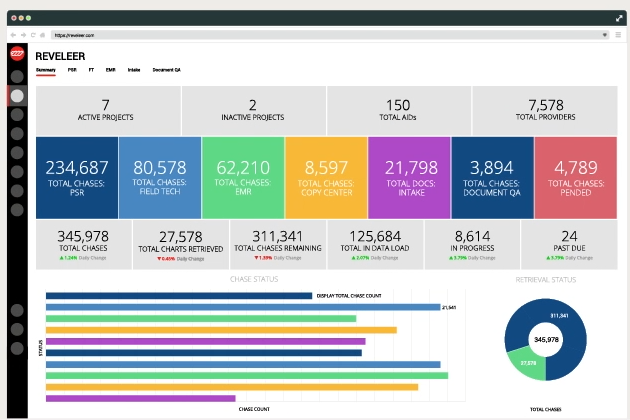The image size is (630, 420).
Task: Click the Retrieval Status chart title
Action: pyautogui.click(x=546, y=280)
